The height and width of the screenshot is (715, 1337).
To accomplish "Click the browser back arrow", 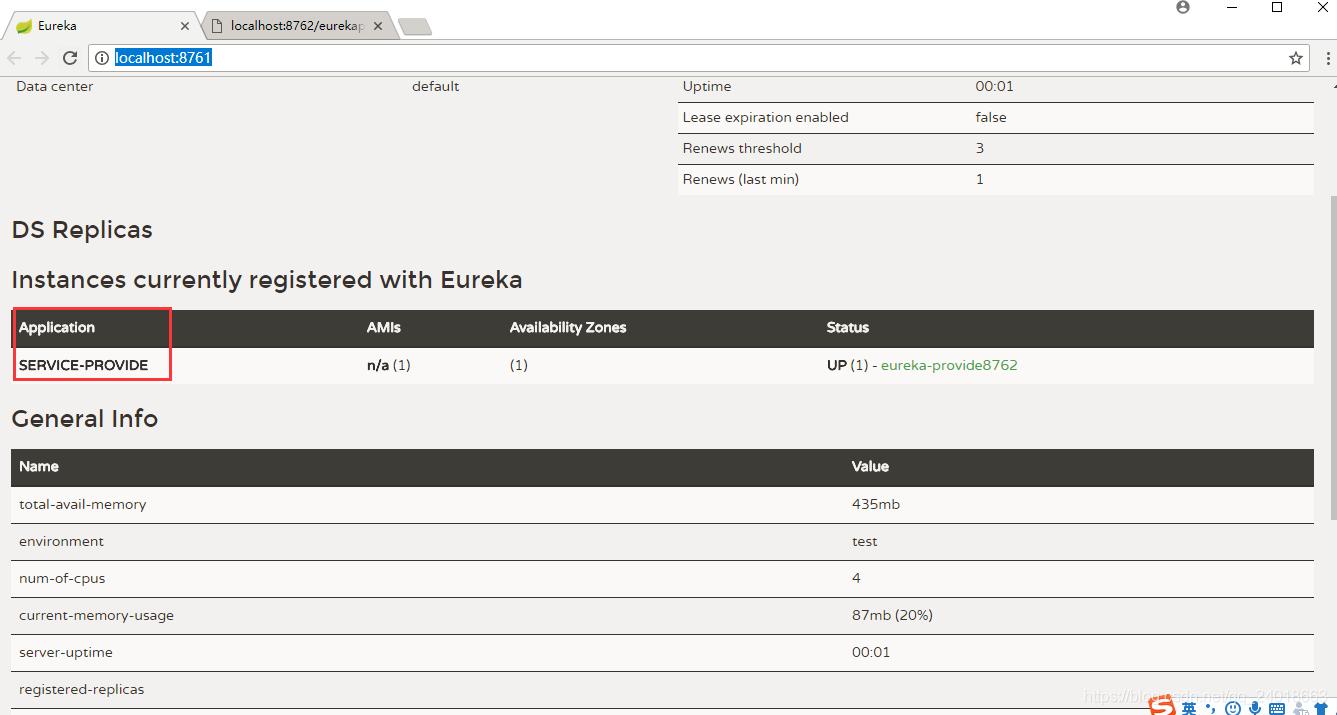I will [x=14, y=58].
